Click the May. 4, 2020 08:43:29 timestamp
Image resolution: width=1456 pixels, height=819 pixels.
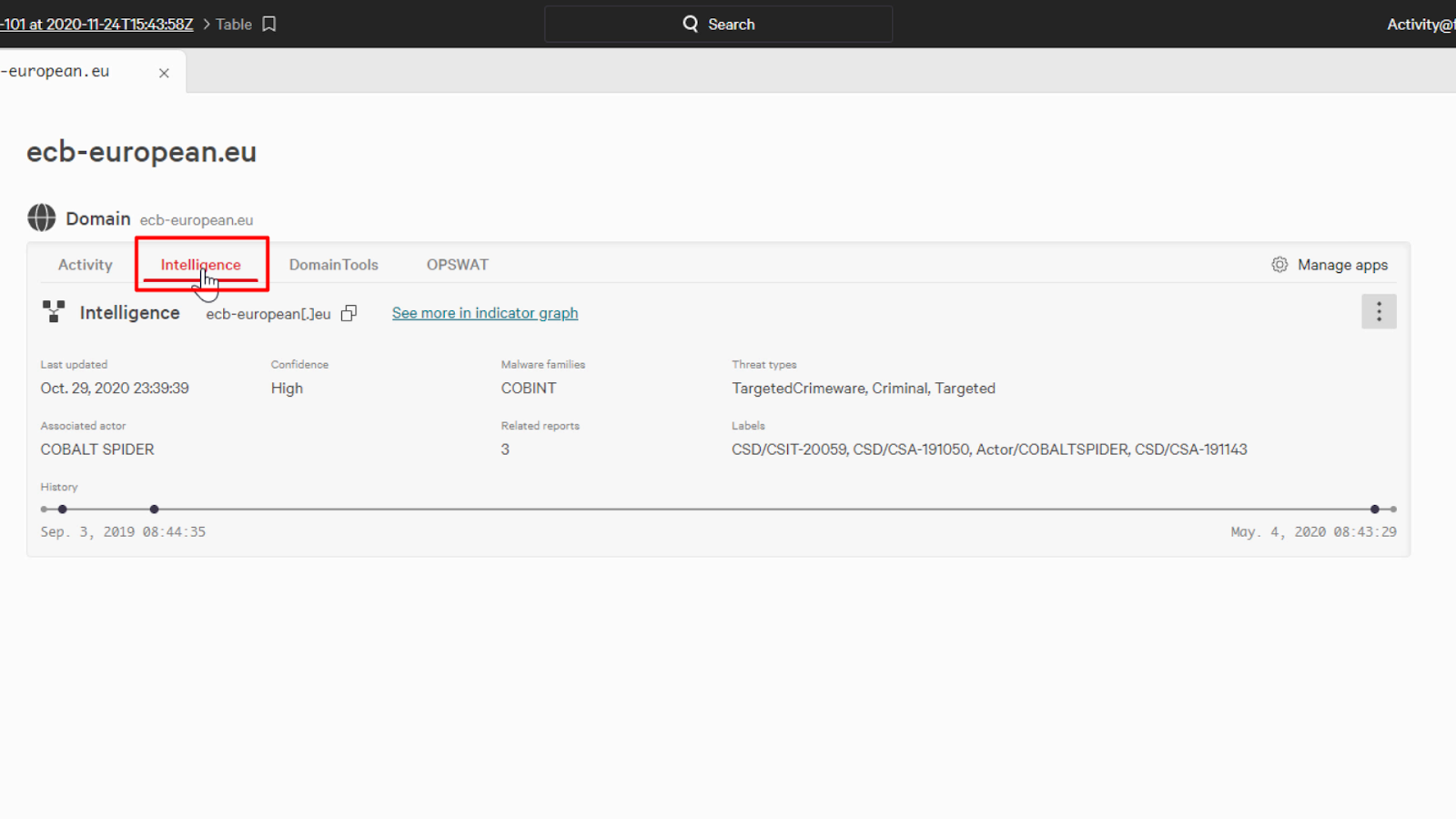[1314, 532]
